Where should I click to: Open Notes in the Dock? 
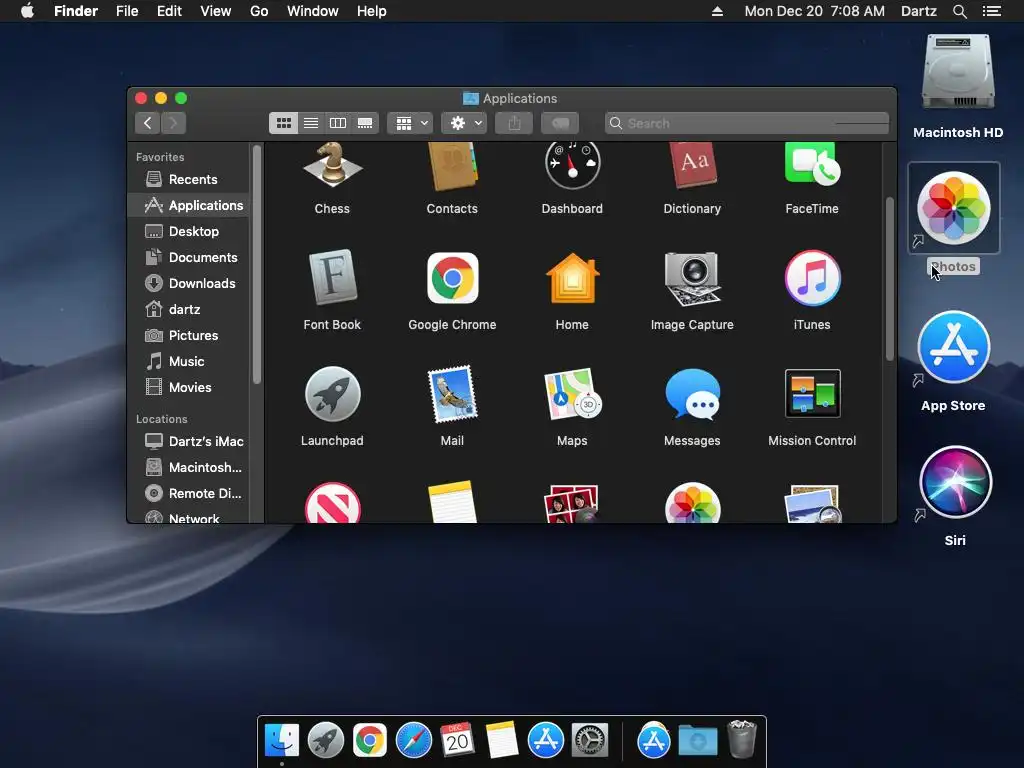pyautogui.click(x=502, y=740)
